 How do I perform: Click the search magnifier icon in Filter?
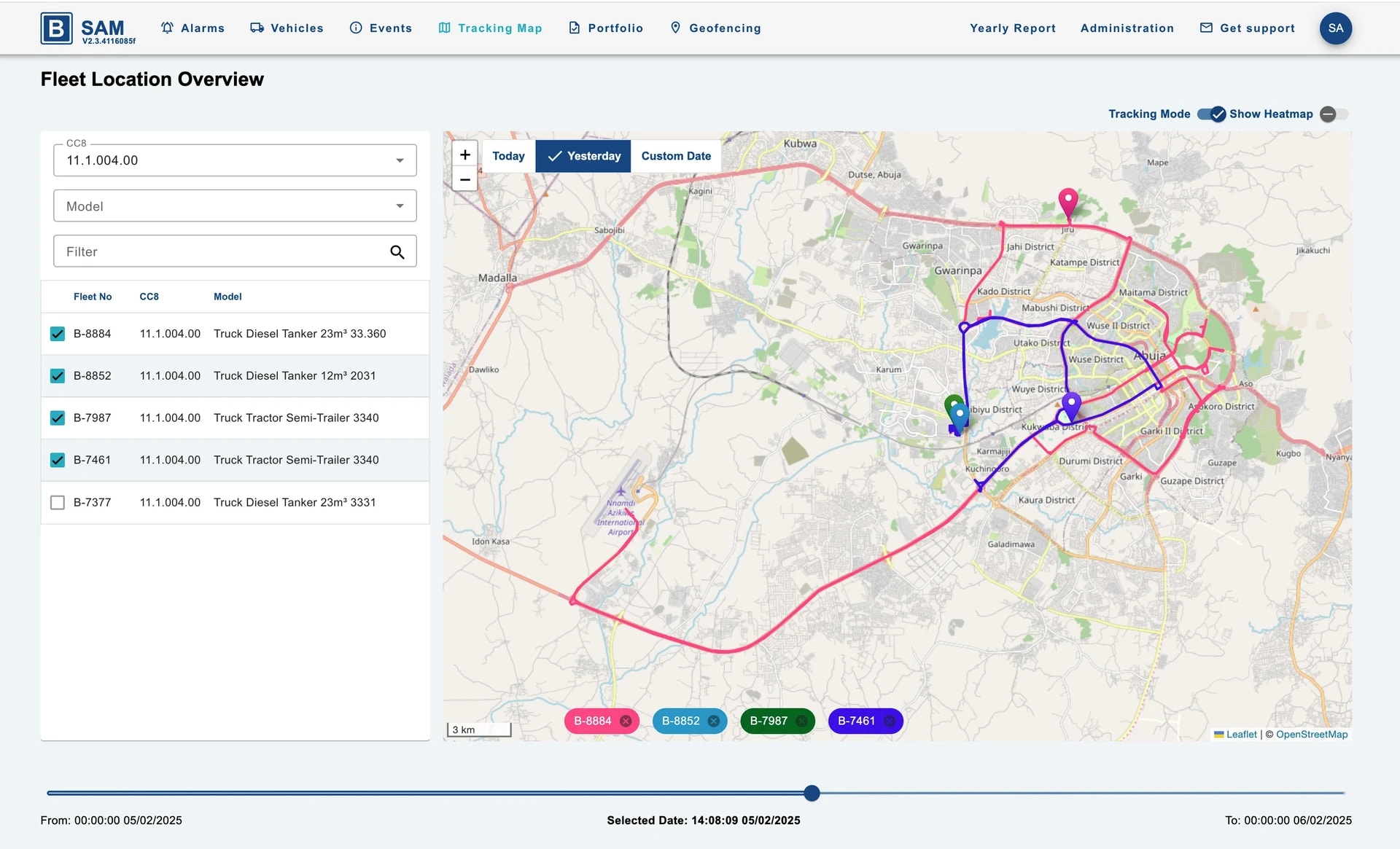point(397,251)
